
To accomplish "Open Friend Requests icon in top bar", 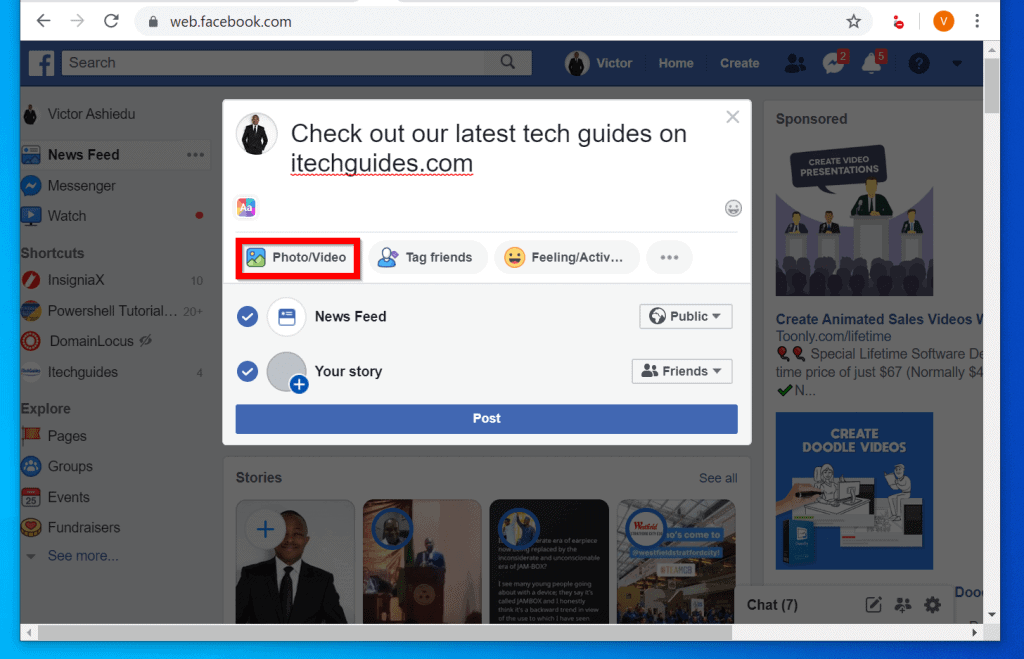I will (x=795, y=63).
